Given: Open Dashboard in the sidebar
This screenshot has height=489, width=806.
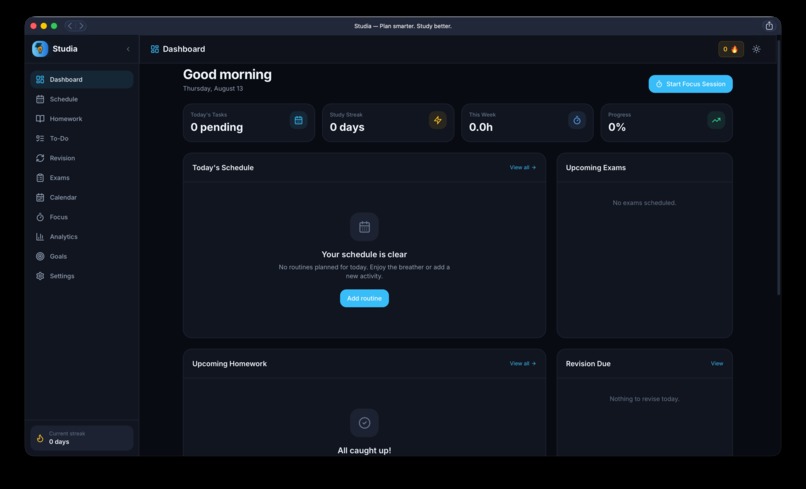Looking at the screenshot, I should pyautogui.click(x=82, y=80).
